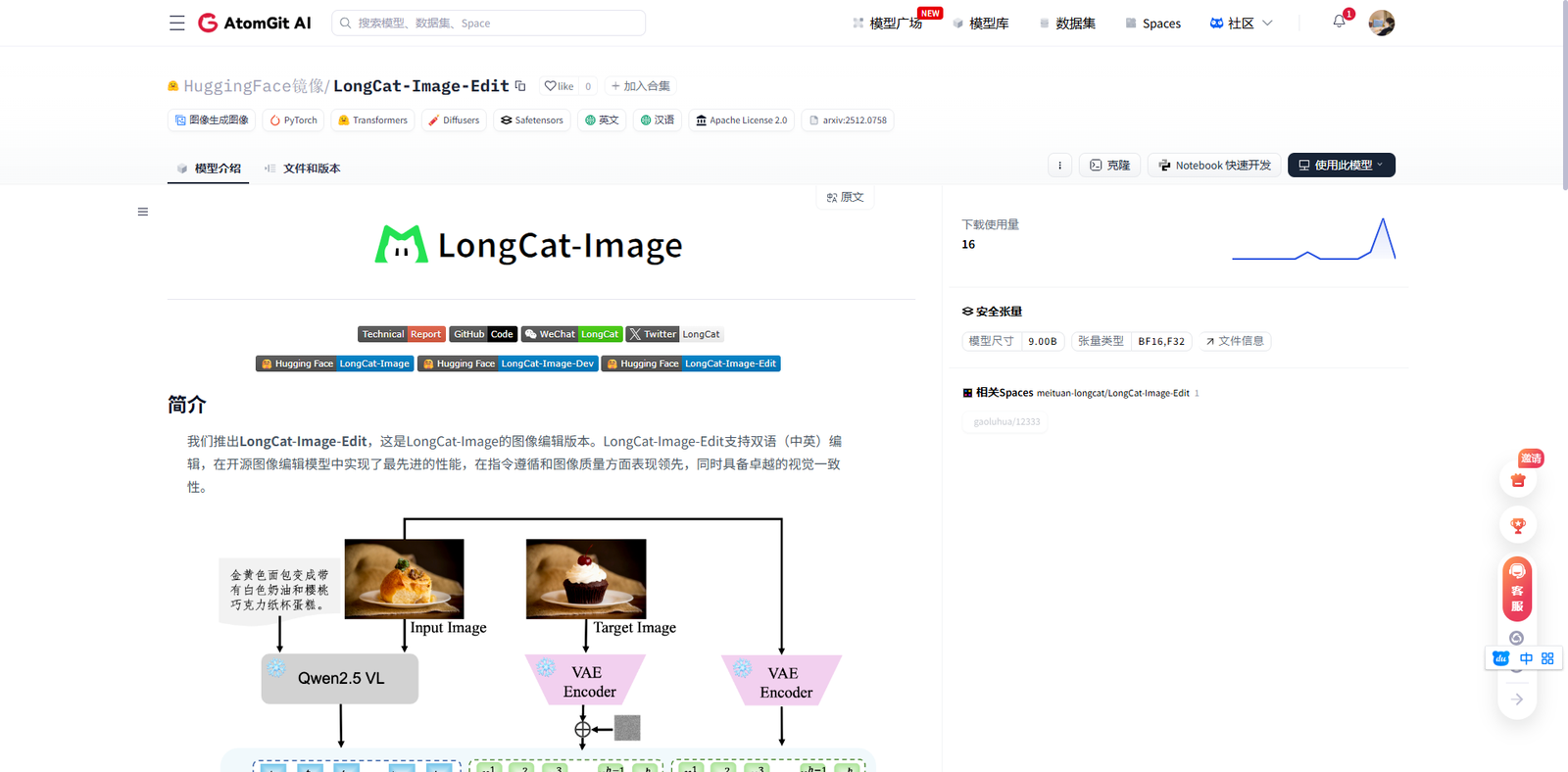Viewport: 1568px width, 772px height.
Task: Expand the 社区 dropdown
Action: tap(1241, 24)
